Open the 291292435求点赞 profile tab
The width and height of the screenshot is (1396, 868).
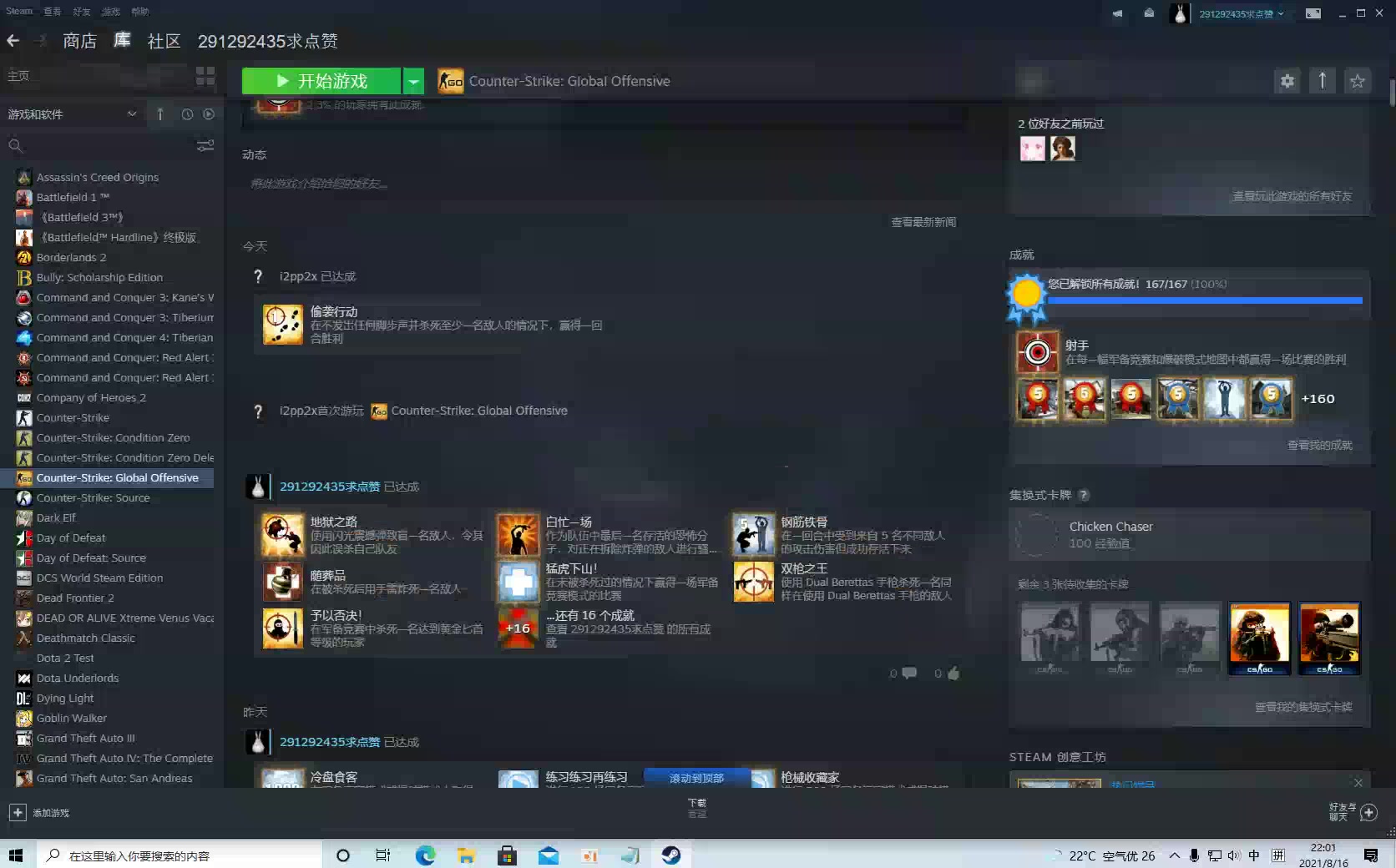(x=268, y=41)
